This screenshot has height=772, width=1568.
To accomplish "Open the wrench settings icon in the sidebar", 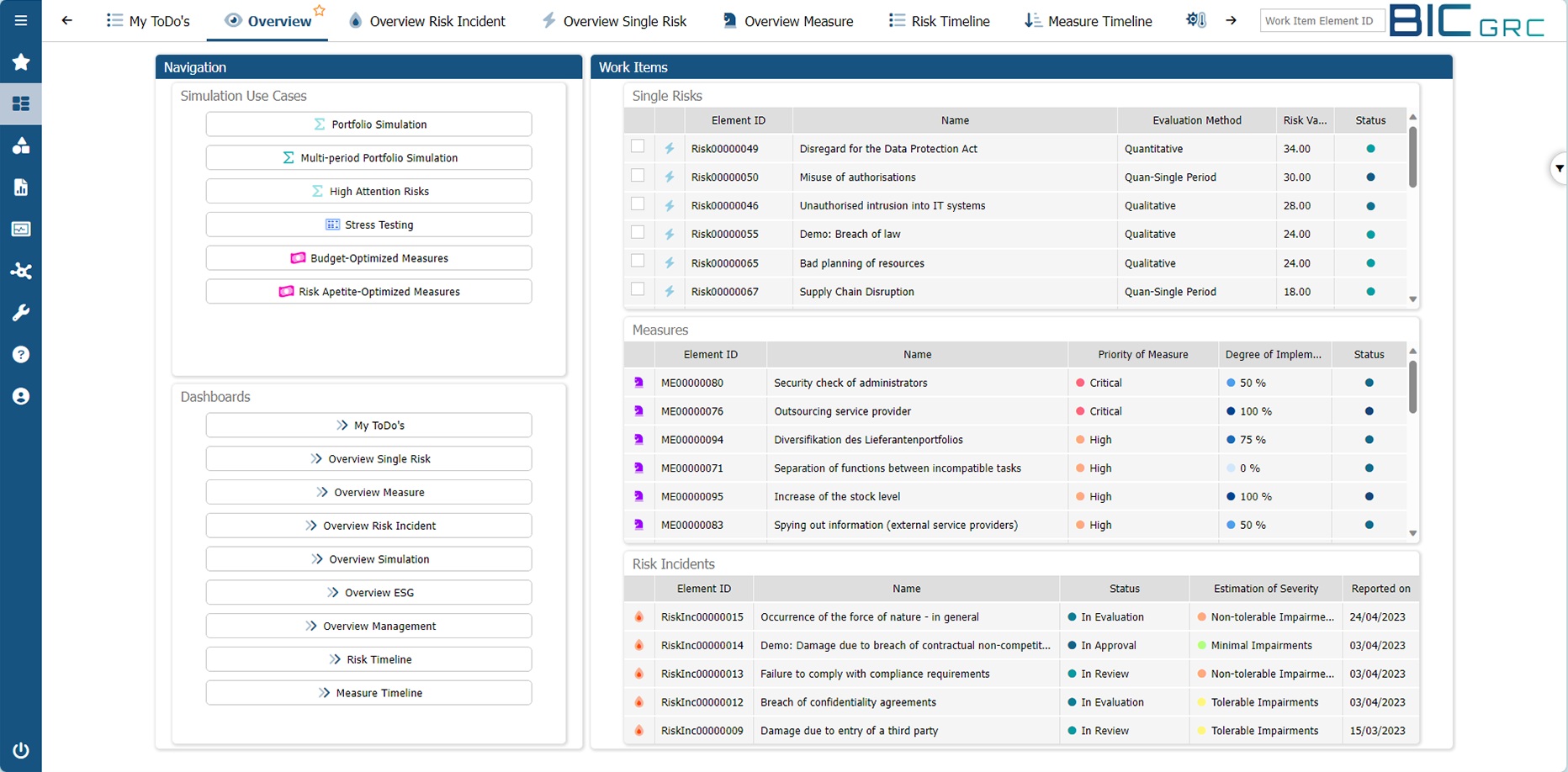I will pyautogui.click(x=21, y=312).
